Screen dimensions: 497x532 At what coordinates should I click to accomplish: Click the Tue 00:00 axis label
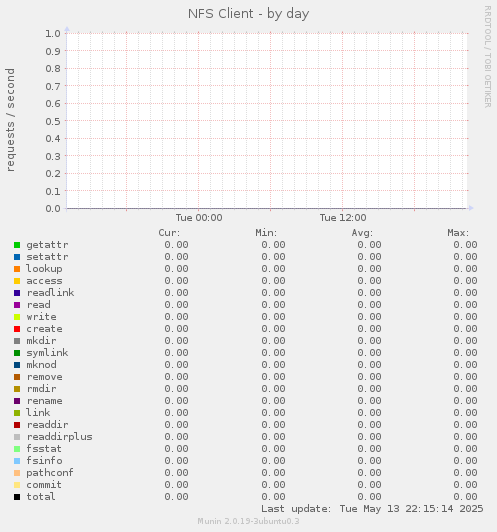pyautogui.click(x=199, y=218)
